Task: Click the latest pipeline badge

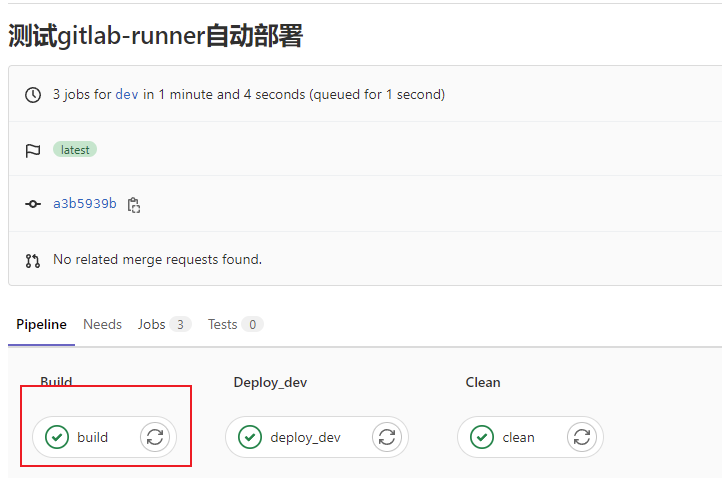Action: pos(75,150)
